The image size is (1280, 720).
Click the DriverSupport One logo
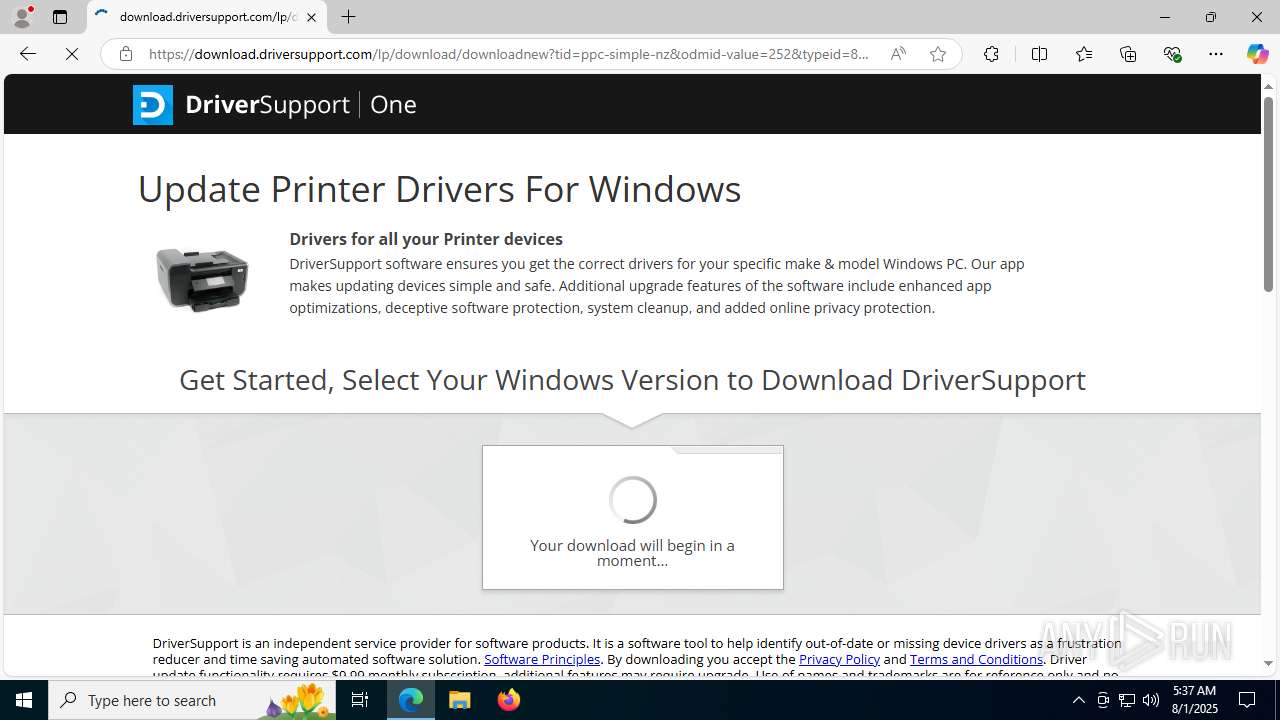tap(275, 104)
